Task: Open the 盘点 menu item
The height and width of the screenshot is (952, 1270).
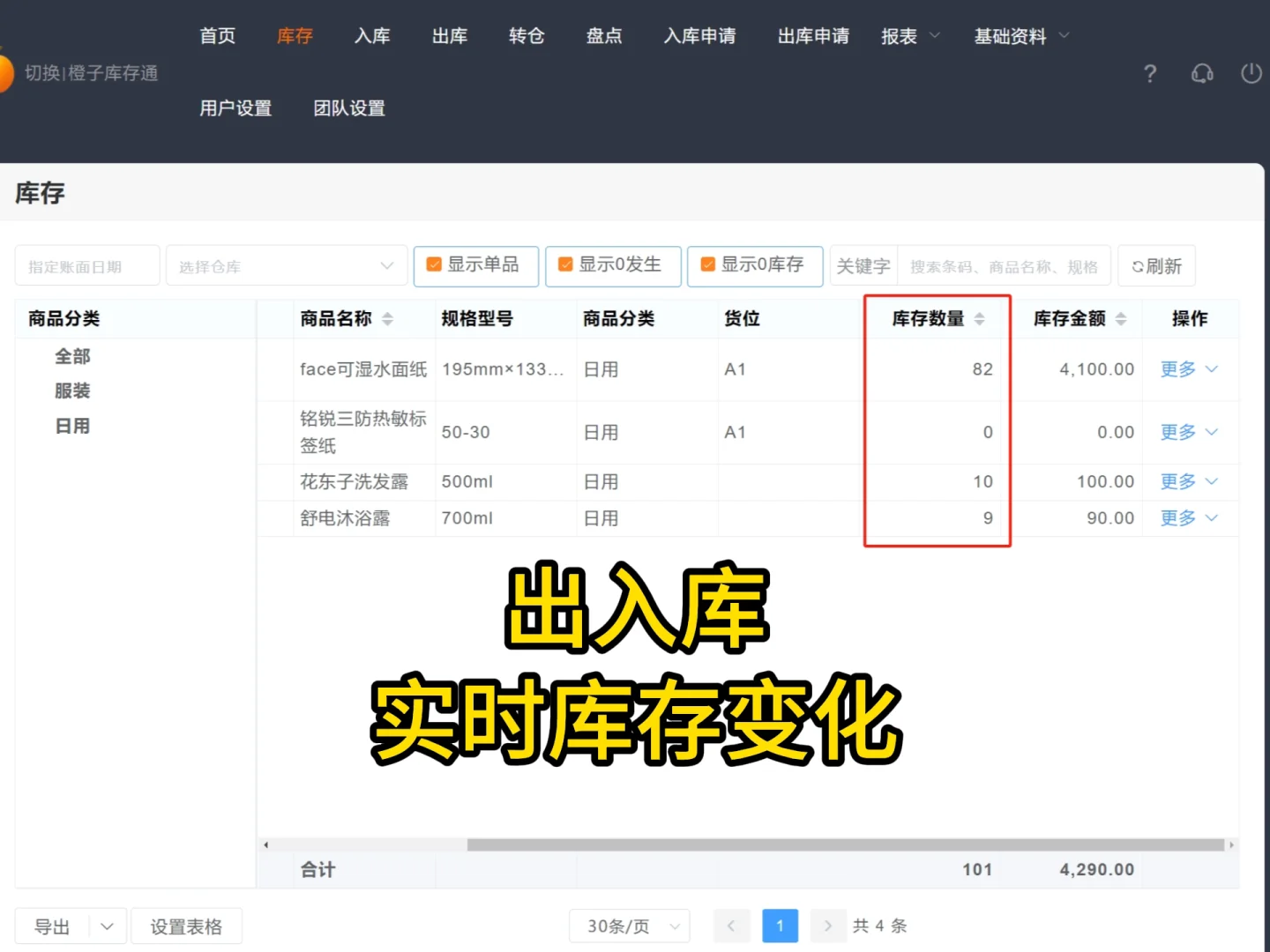Action: tap(603, 36)
